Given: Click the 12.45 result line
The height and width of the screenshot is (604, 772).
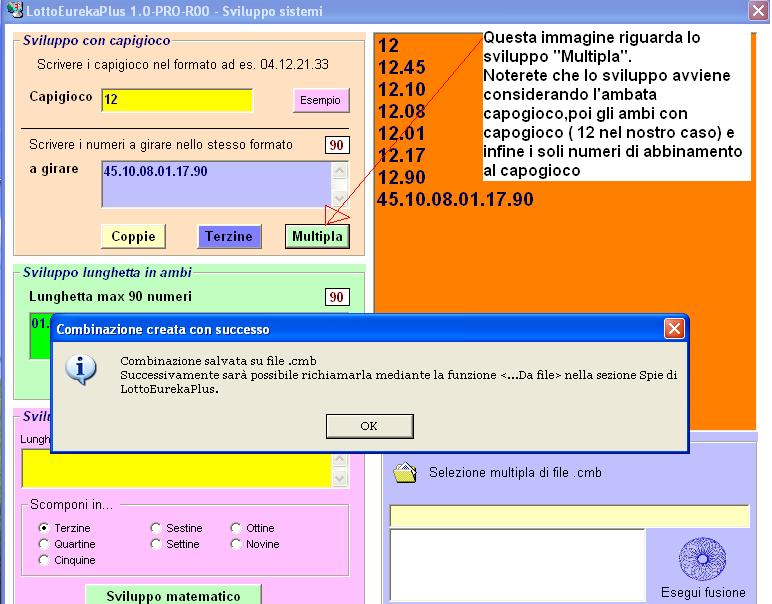Looking at the screenshot, I should point(402,67).
